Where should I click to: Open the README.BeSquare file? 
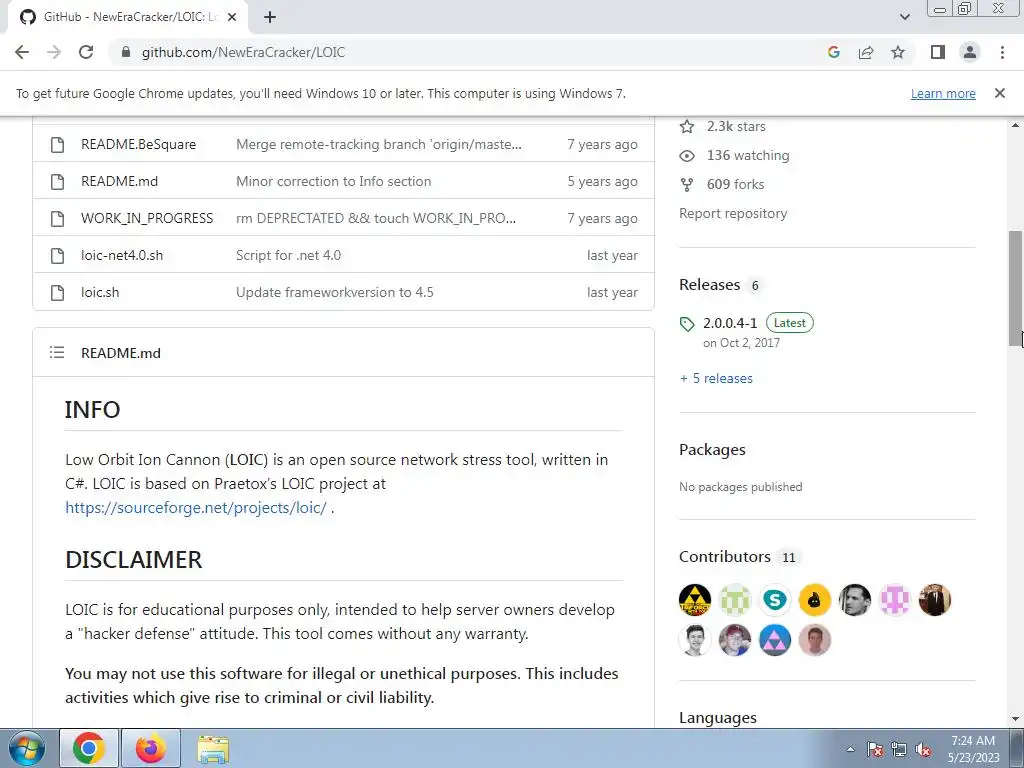138,144
